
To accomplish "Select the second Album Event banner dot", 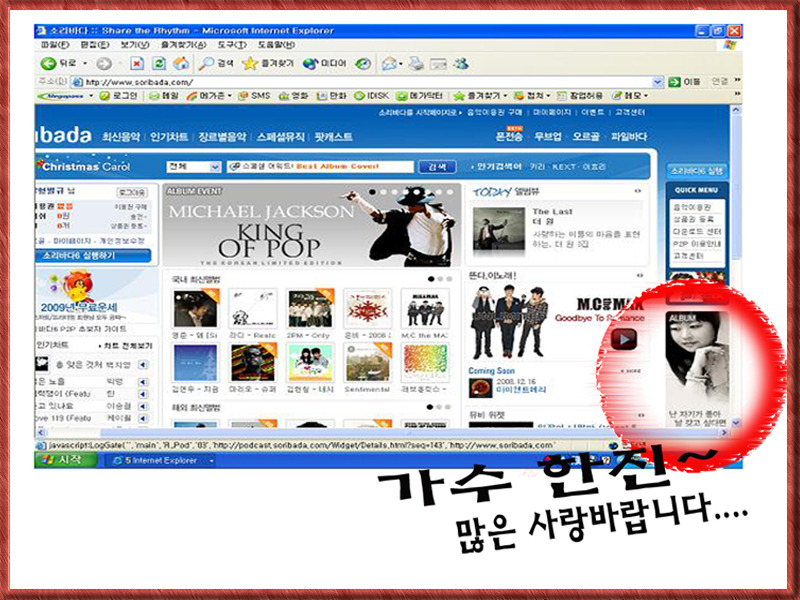I will point(384,192).
